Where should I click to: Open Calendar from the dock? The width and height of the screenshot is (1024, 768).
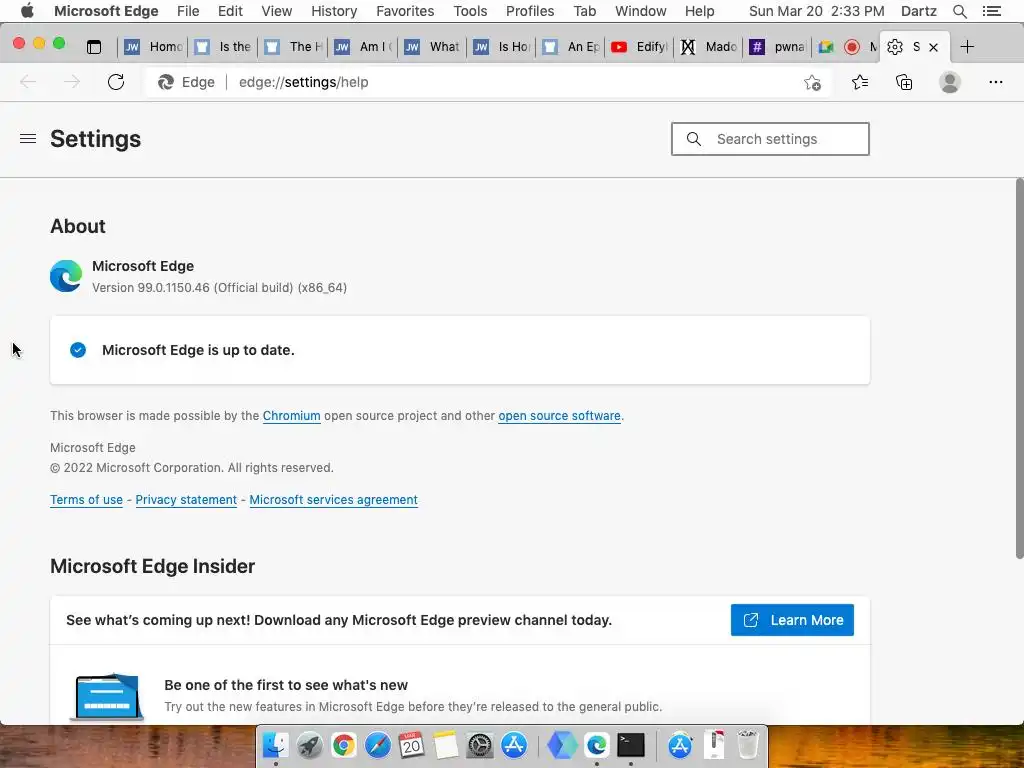(411, 744)
